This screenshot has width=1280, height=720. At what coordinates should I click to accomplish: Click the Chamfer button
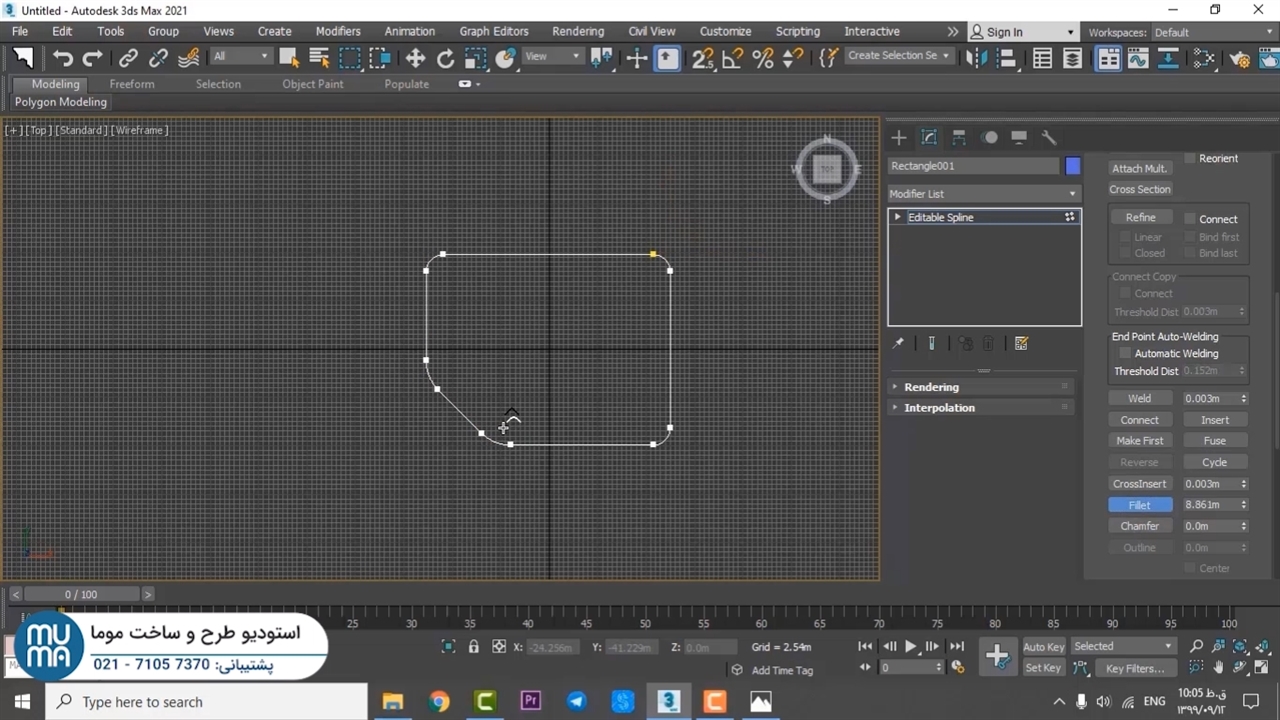click(x=1139, y=526)
